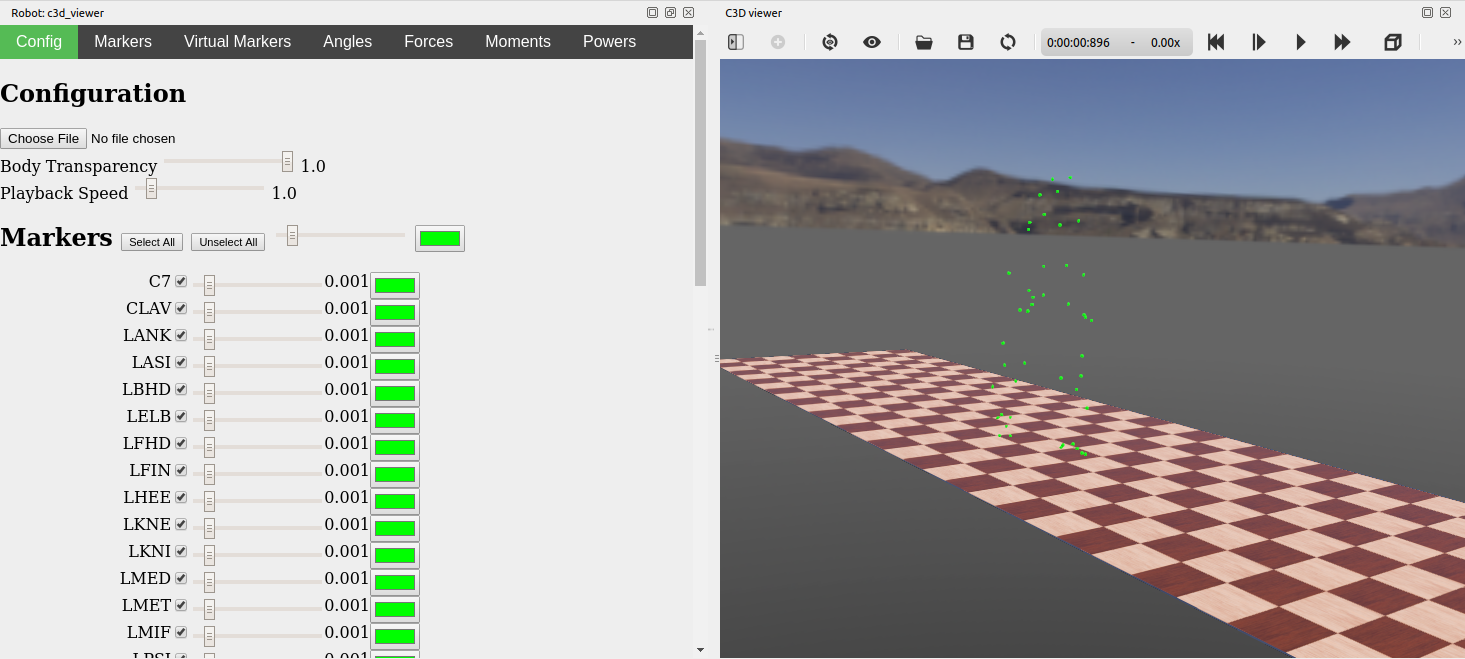Click the eye visibility icon in toolbar
1465x659 pixels.
872,42
